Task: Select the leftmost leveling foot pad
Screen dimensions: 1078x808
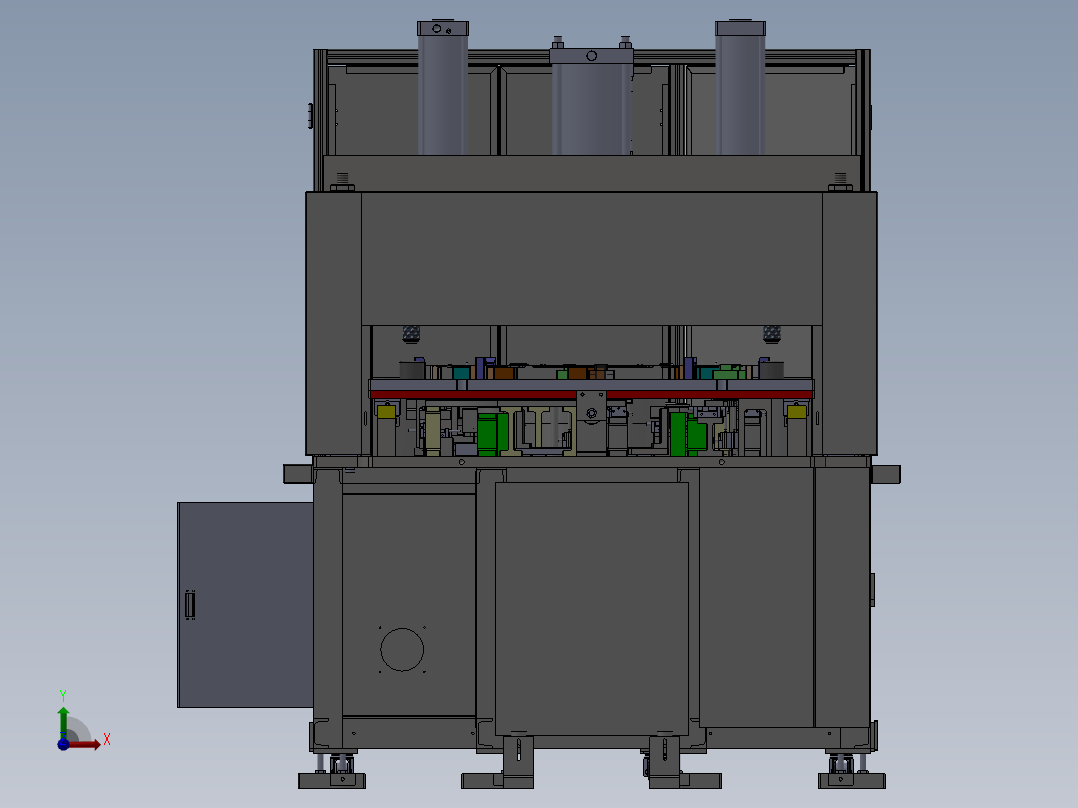Action: click(332, 780)
